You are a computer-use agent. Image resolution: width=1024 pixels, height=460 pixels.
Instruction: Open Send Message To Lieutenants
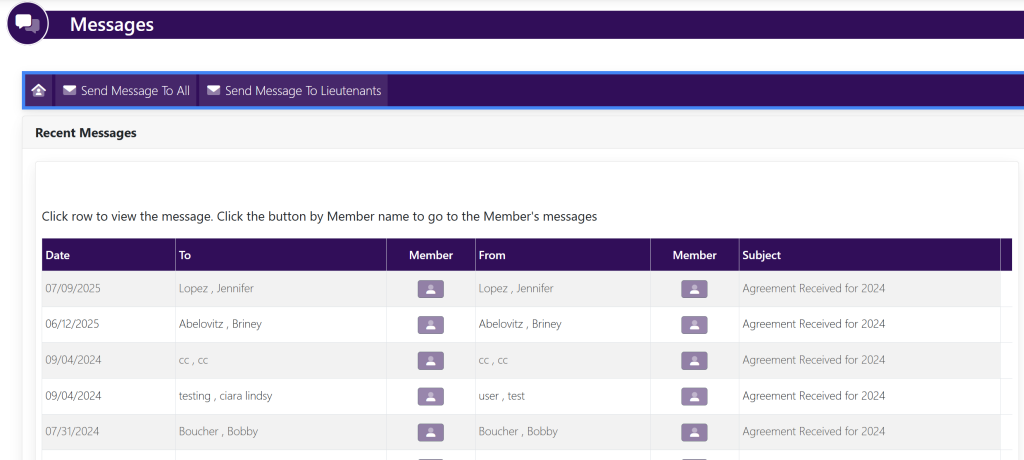point(293,91)
